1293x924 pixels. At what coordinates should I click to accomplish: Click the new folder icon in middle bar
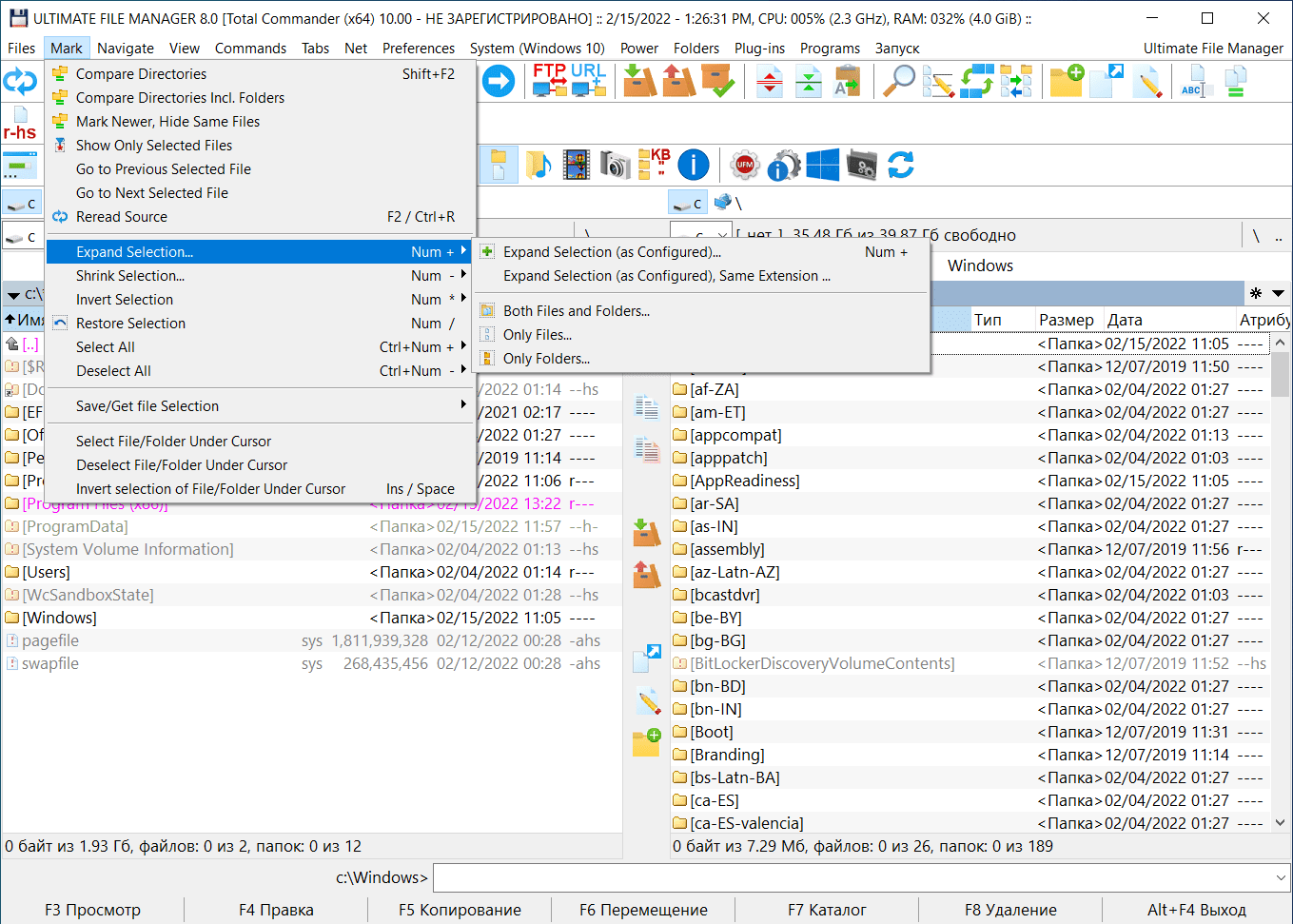click(647, 742)
